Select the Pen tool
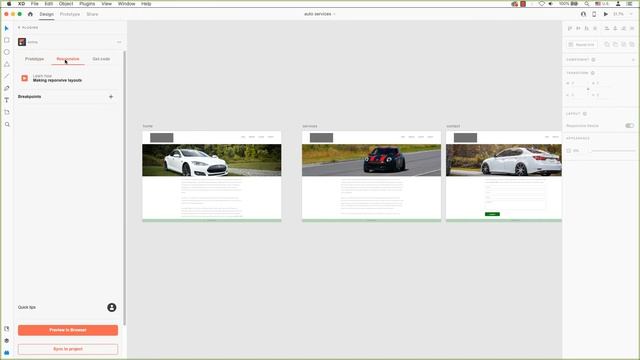Image resolution: width=640 pixels, height=360 pixels. click(7, 88)
